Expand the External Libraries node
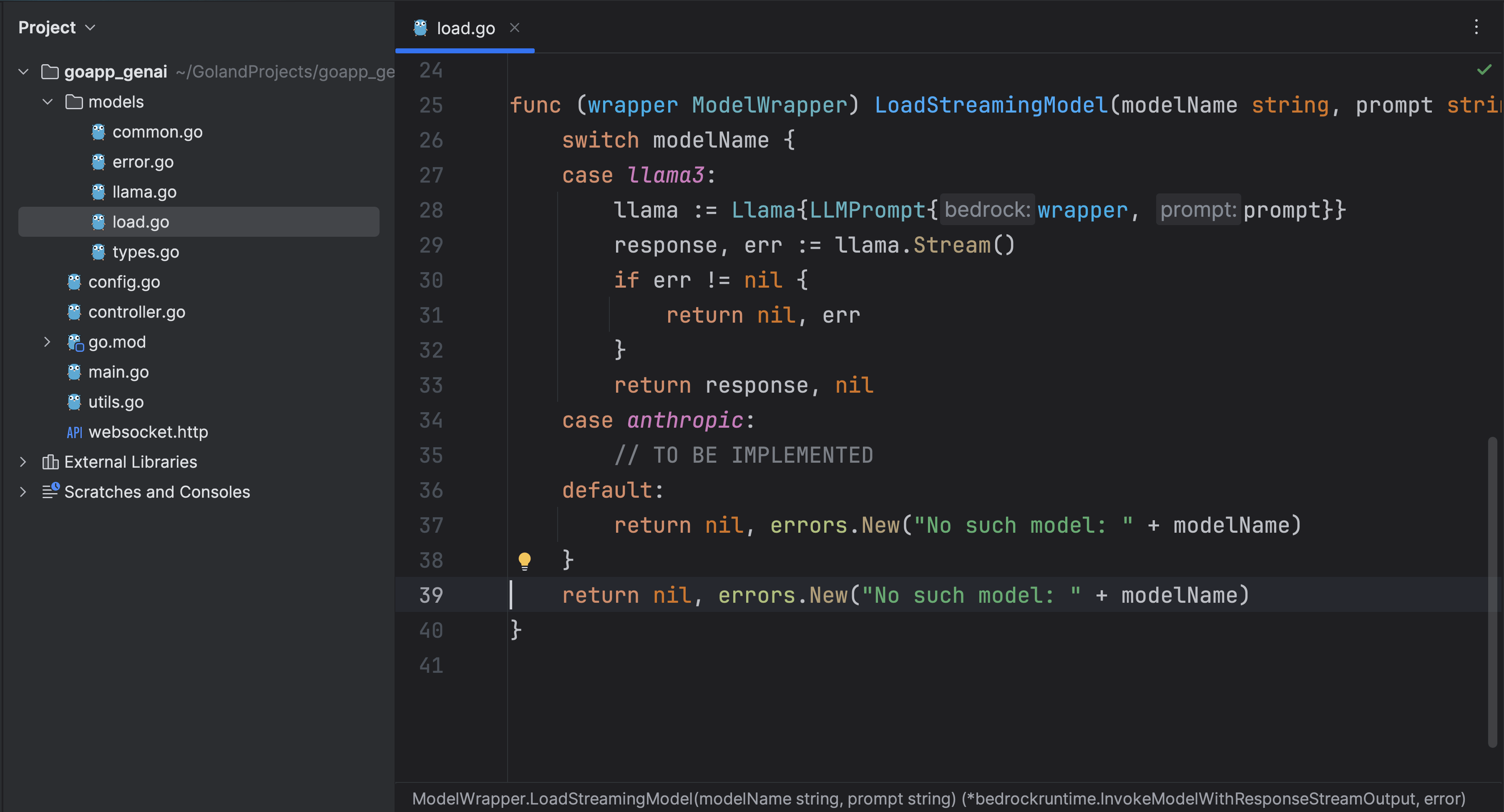 pyautogui.click(x=23, y=462)
